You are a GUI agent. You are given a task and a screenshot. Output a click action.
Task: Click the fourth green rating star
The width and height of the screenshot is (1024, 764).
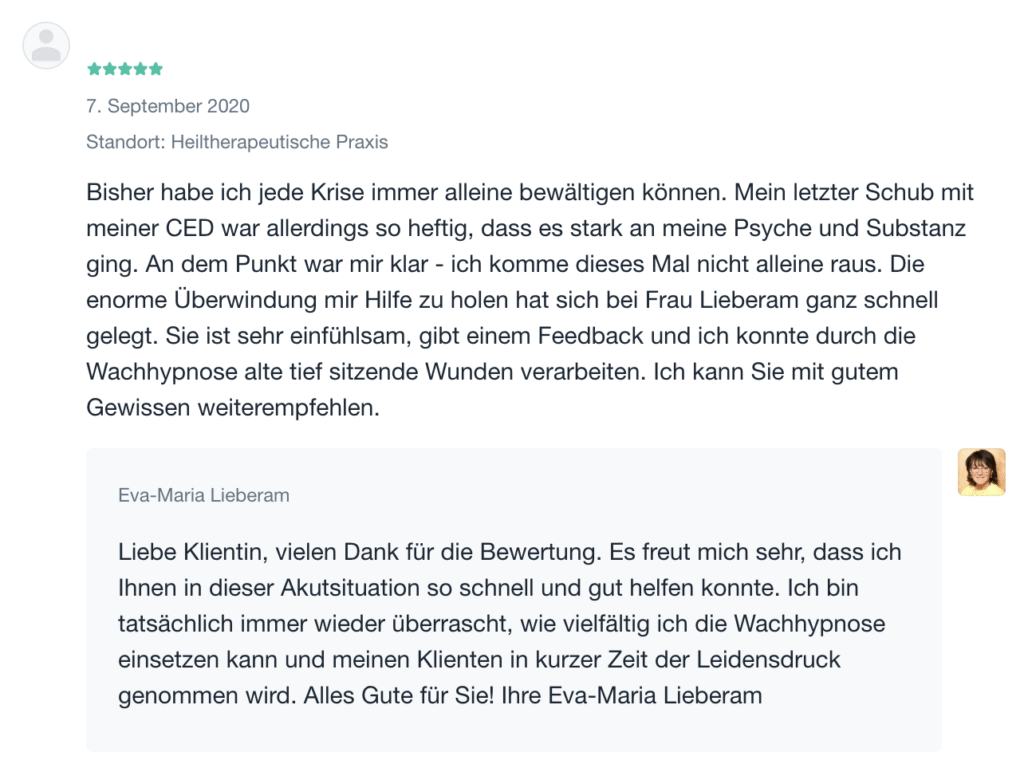tap(140, 69)
